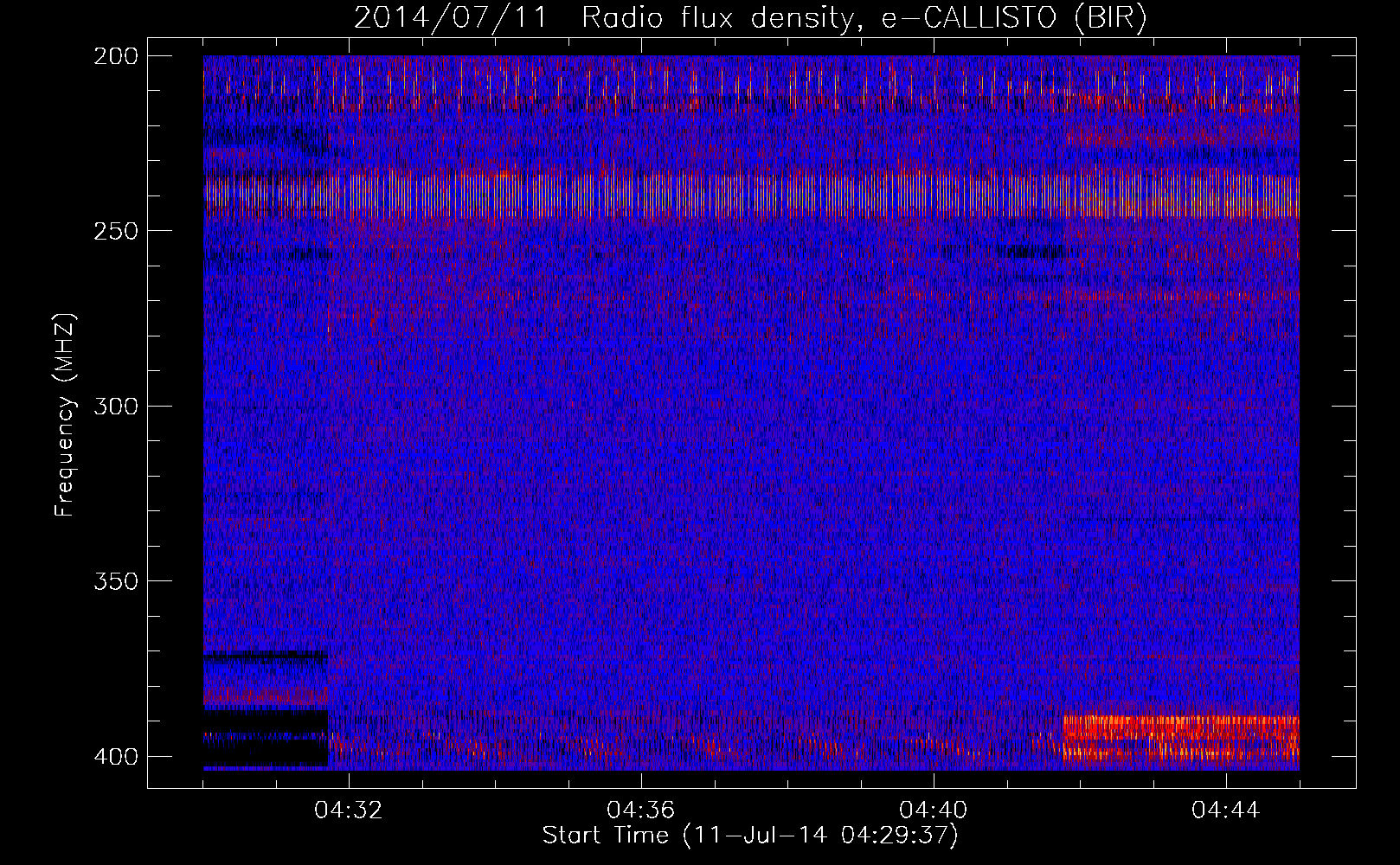Click the 04:44 time tick label
1400x865 pixels.
tap(1226, 811)
